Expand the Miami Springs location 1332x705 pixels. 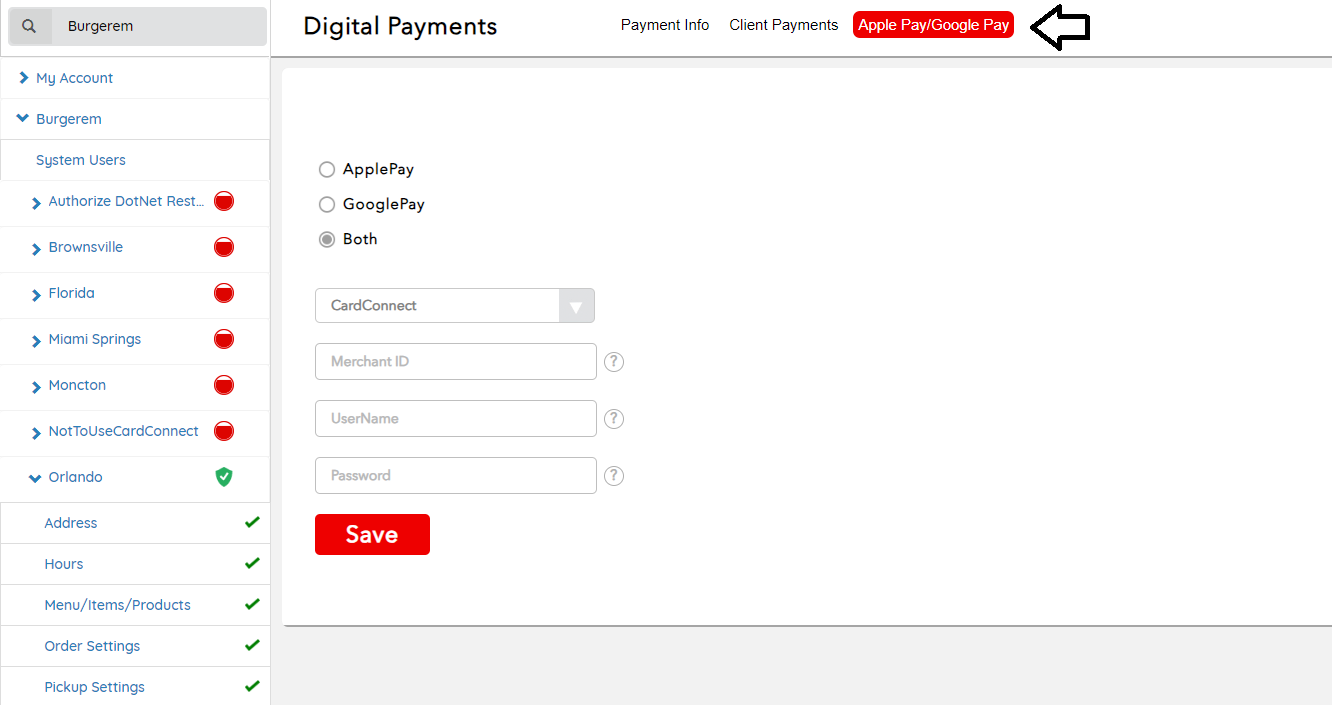point(37,341)
